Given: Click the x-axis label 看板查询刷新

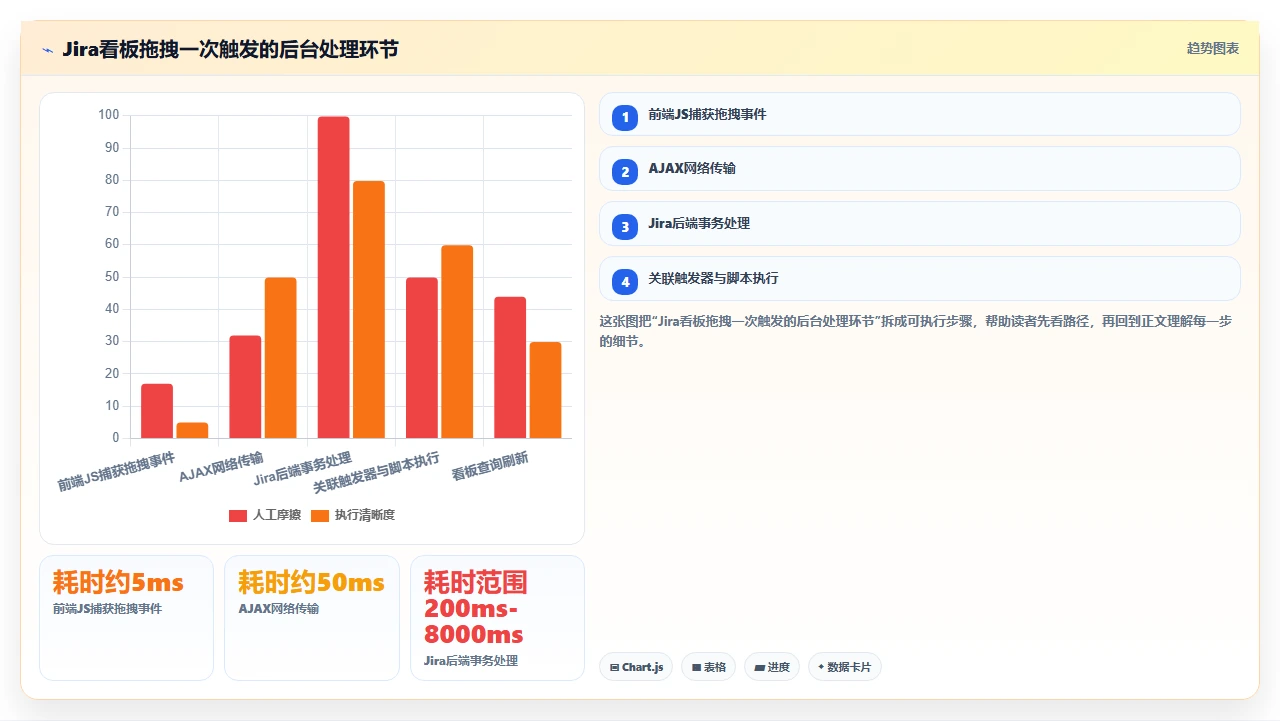Looking at the screenshot, I should [490, 465].
